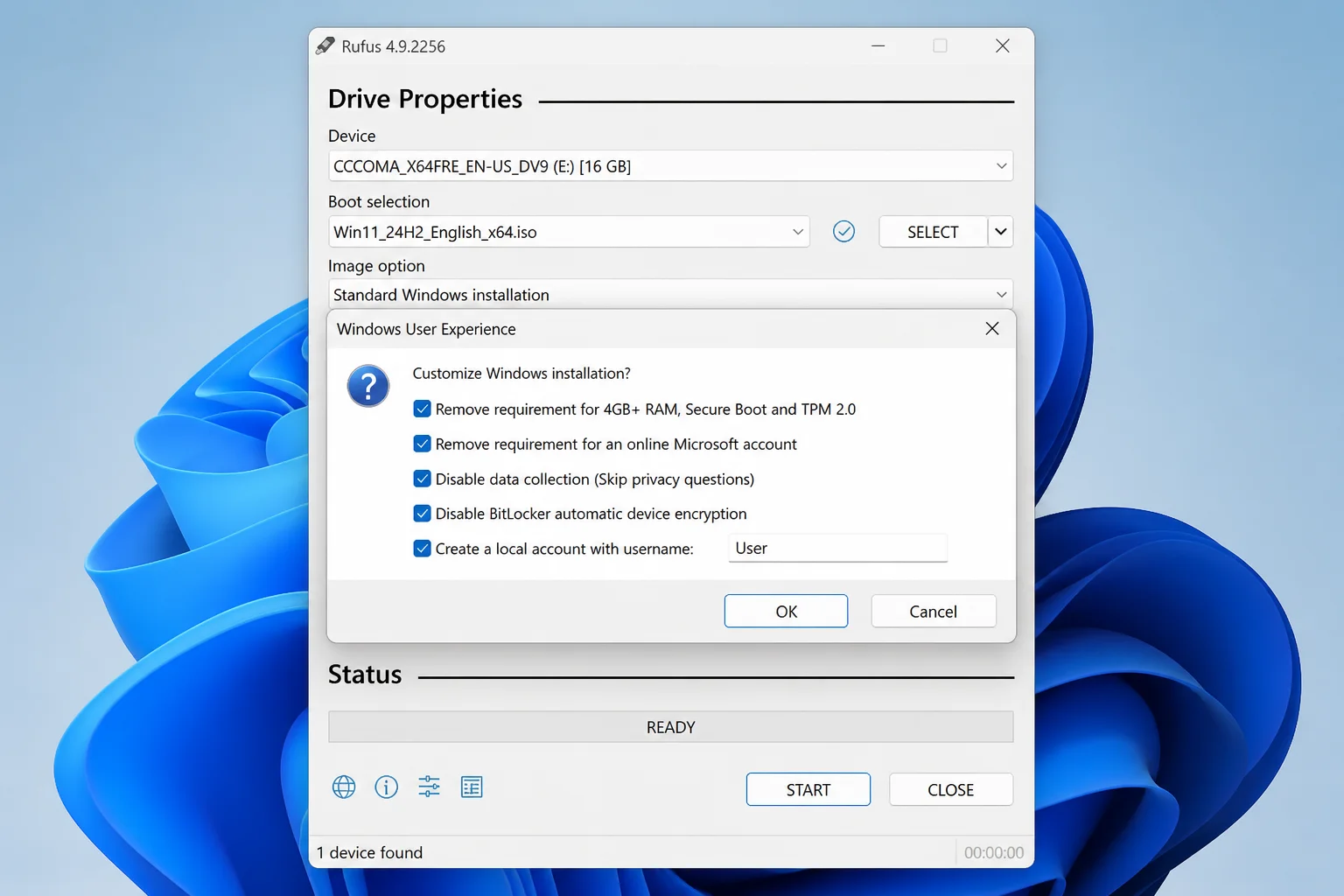The height and width of the screenshot is (896, 1344).
Task: Click the blue question mark icon
Action: tap(368, 386)
